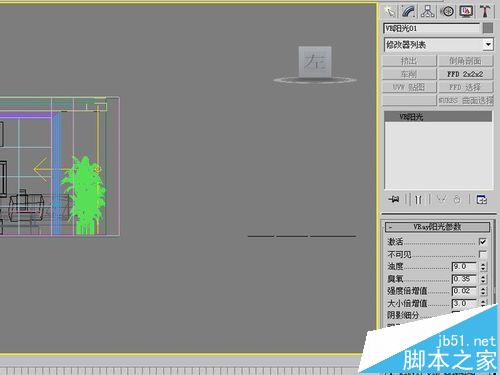Open the Display panel tab
This screenshot has width=500, height=375.
tap(466, 12)
